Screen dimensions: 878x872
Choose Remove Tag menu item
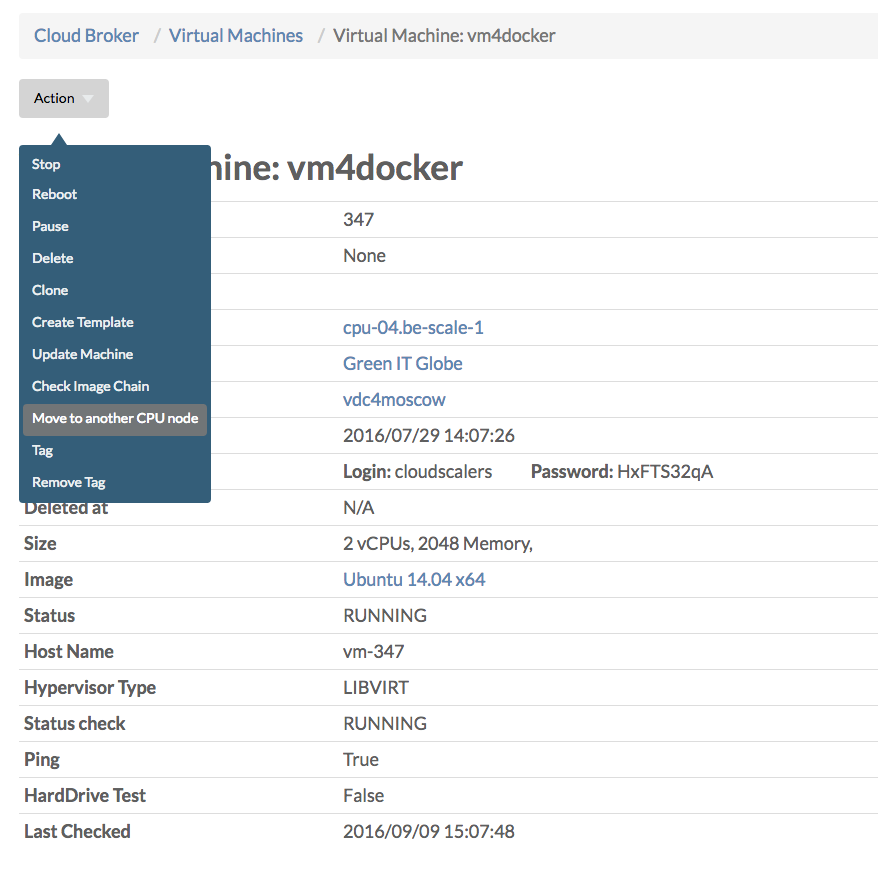68,482
